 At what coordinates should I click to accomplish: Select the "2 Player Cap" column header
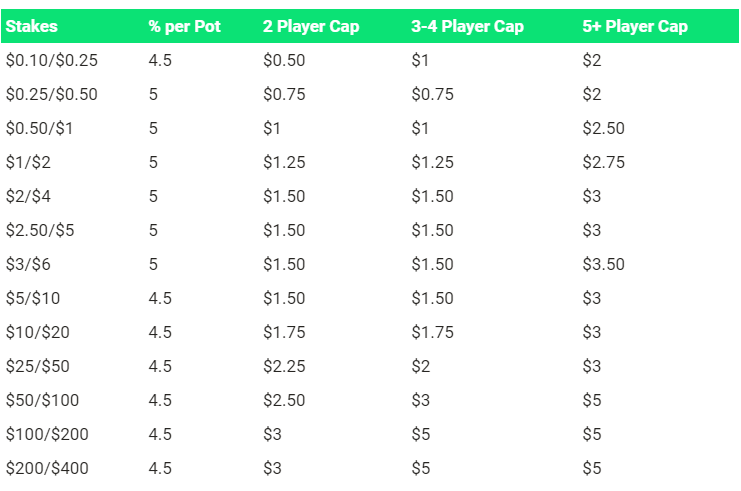311,27
